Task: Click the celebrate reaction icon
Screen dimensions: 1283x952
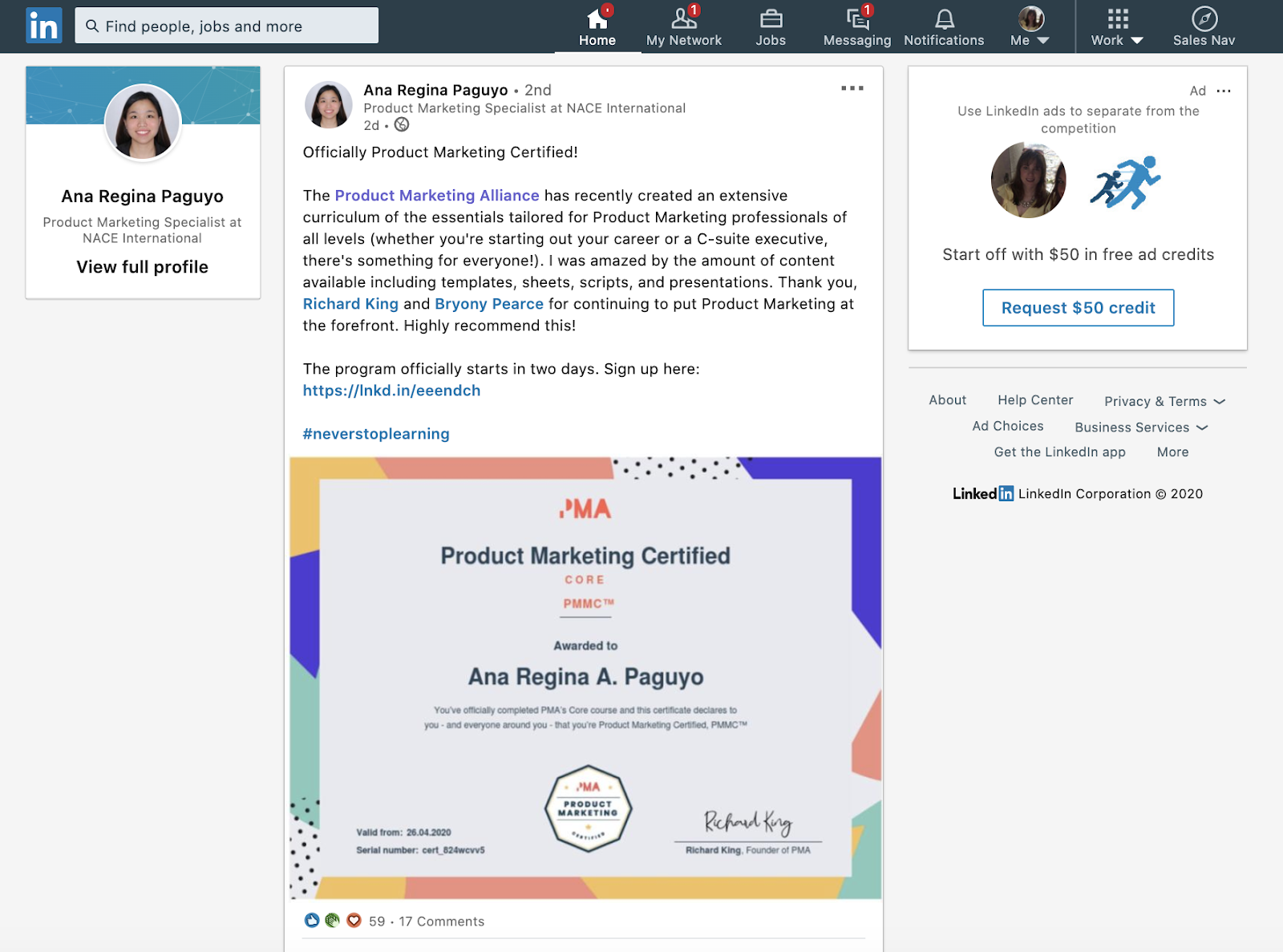Action: tap(332, 921)
